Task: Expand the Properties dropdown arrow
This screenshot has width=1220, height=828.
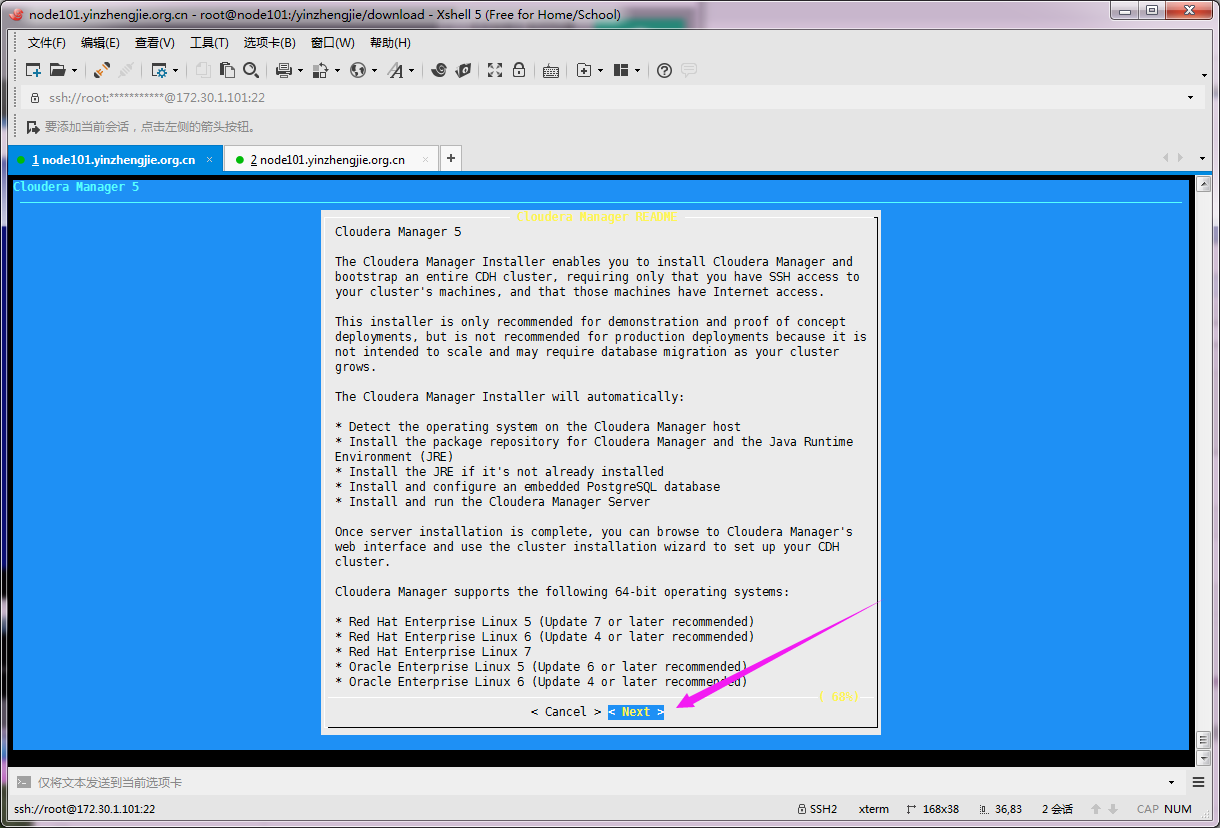Action: [176, 70]
